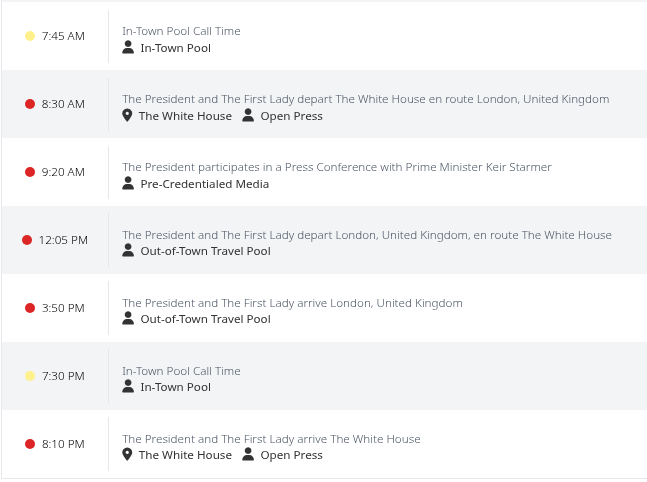
Task: Open the press conference with Keir Starmer event
Action: pos(337,167)
